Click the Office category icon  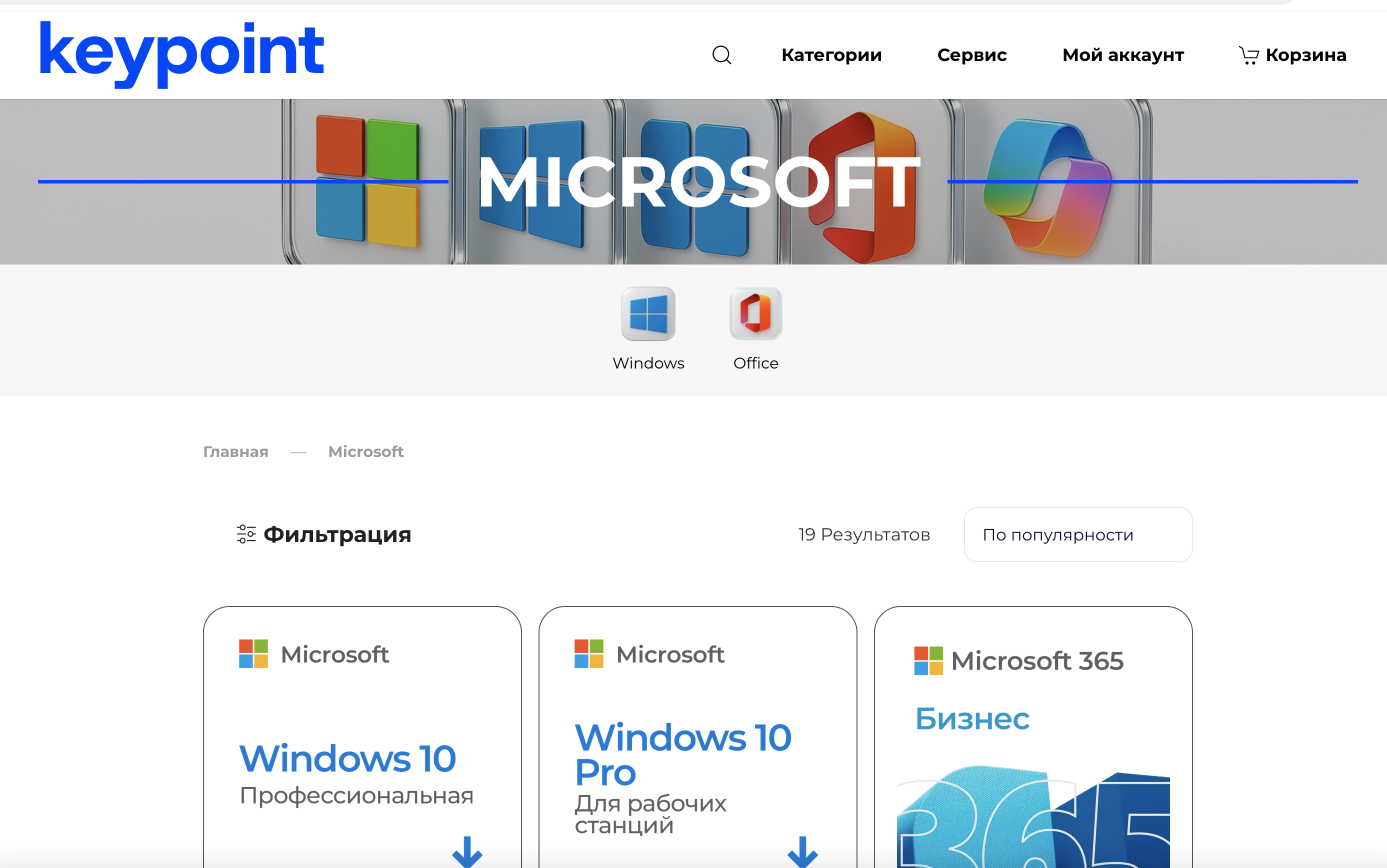[755, 314]
